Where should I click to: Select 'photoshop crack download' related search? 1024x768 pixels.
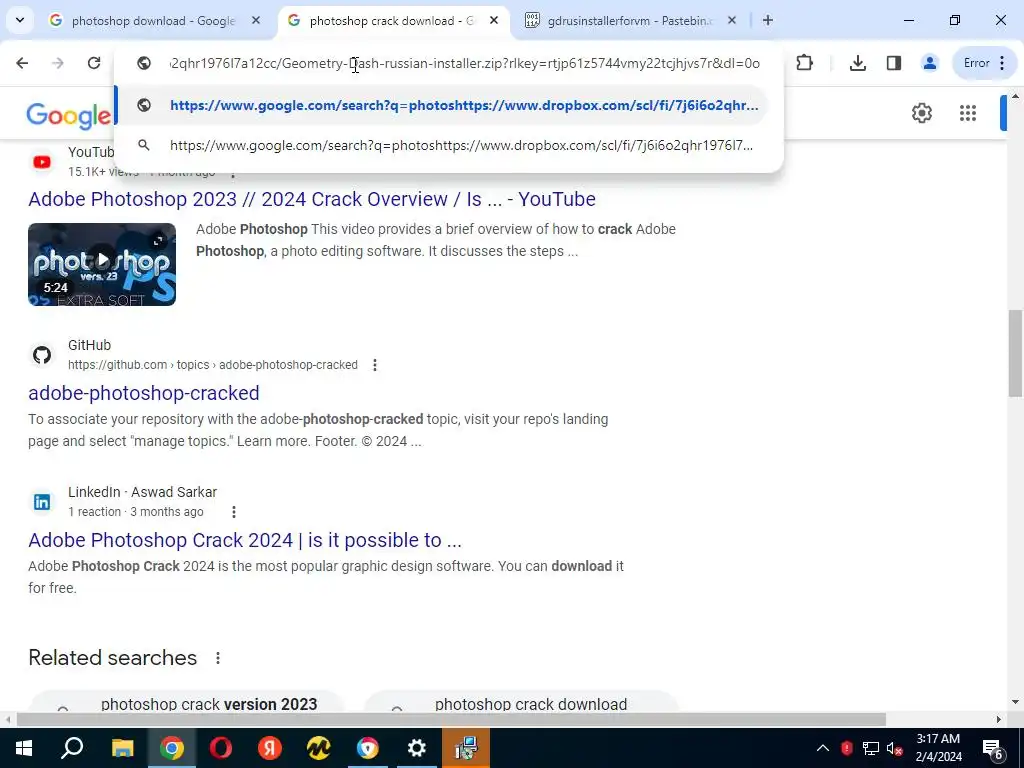[521, 705]
